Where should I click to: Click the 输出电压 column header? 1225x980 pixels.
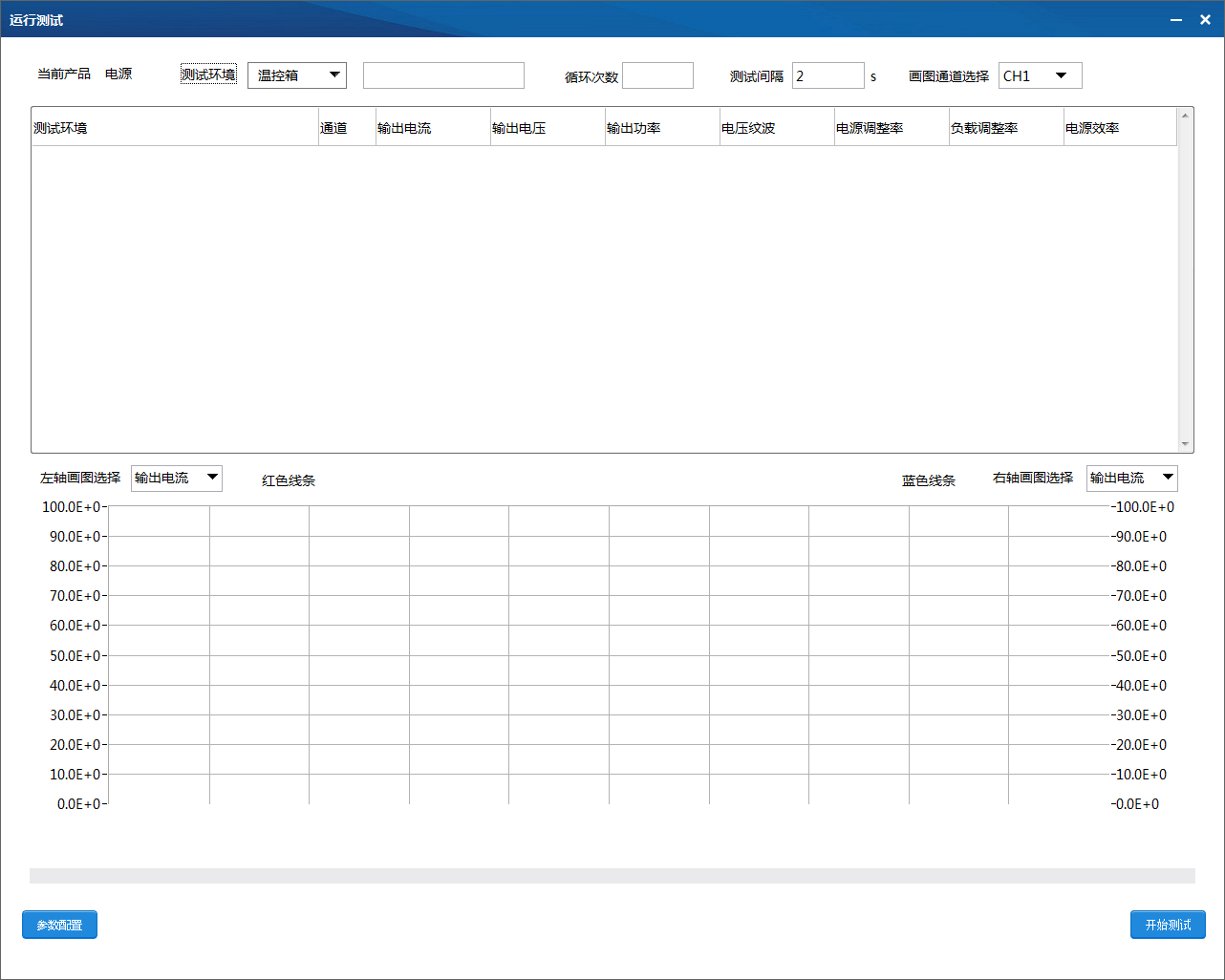(548, 128)
